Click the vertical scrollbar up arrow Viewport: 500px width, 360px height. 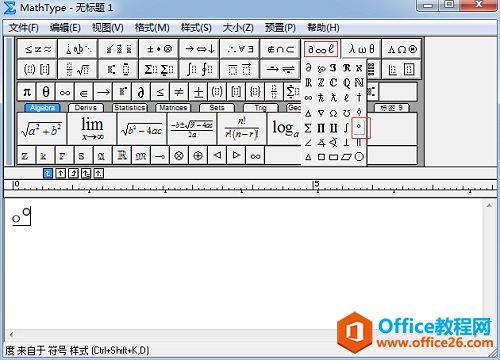(x=489, y=206)
